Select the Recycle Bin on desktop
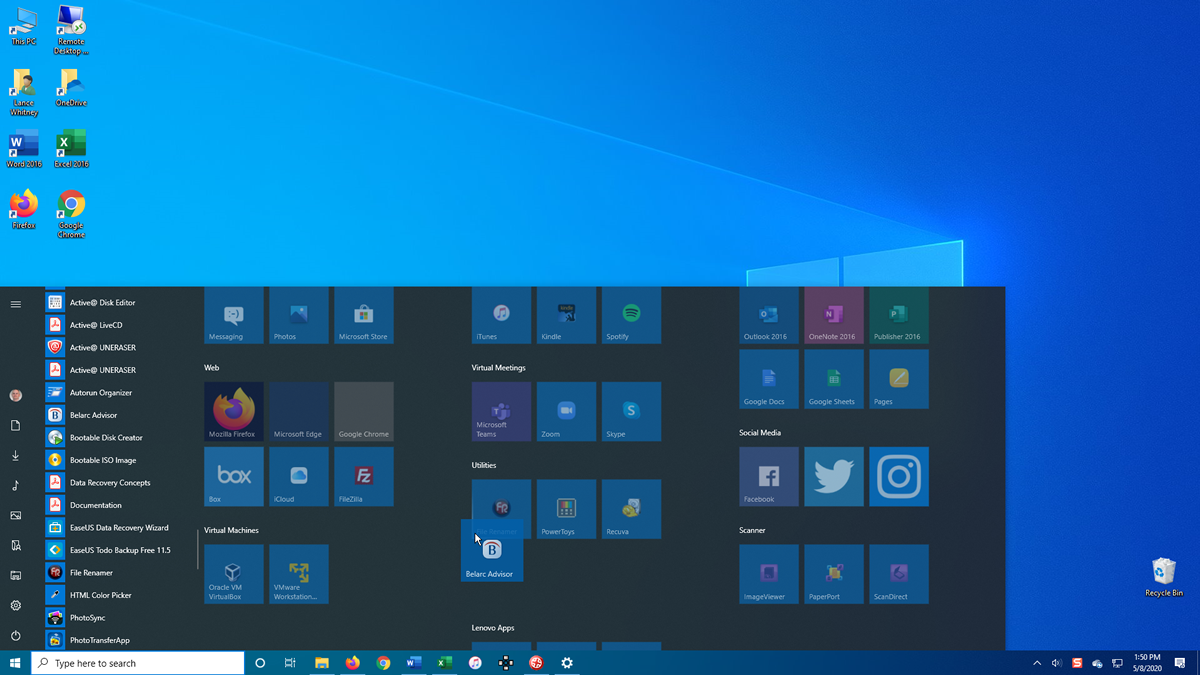 click(1164, 577)
